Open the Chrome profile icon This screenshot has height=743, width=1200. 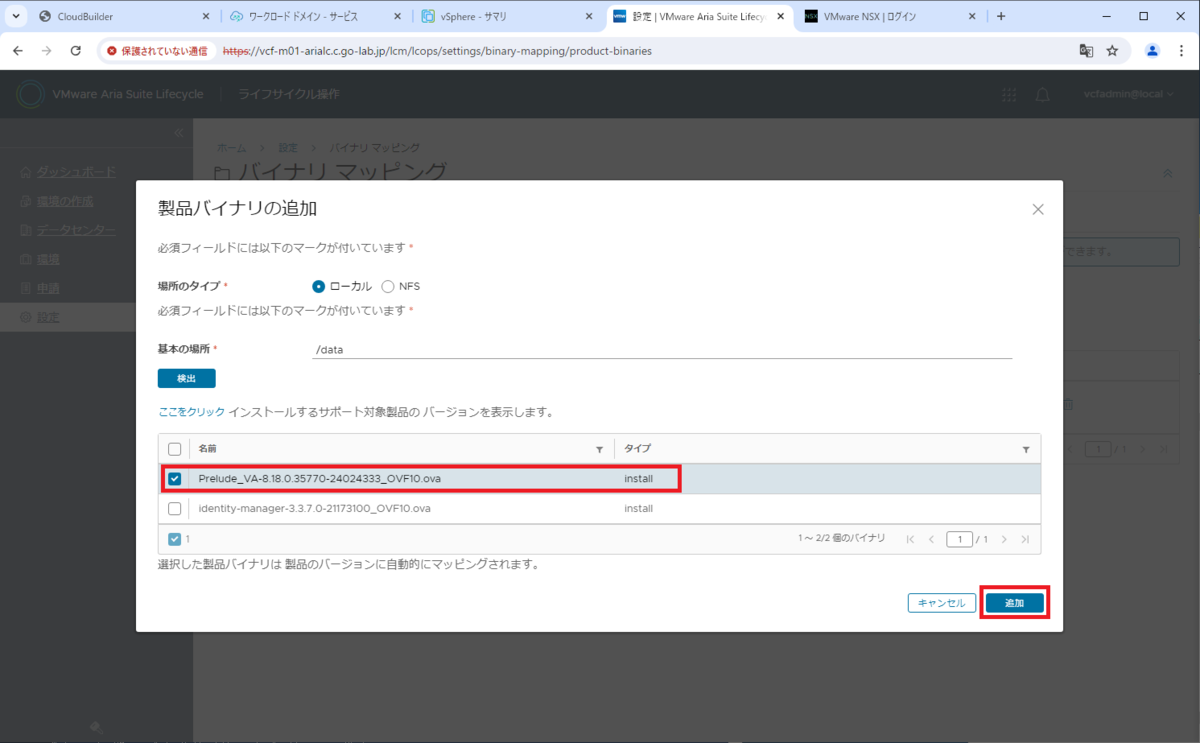(1152, 51)
